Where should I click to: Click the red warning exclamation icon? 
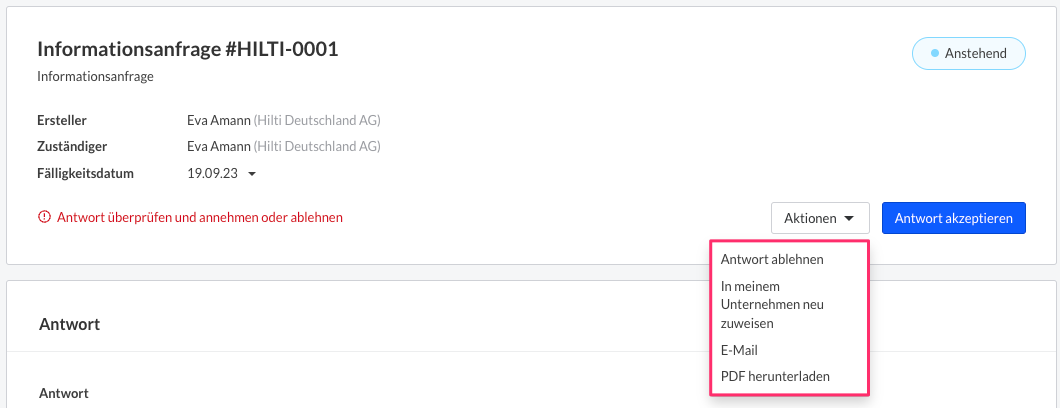[x=45, y=218]
